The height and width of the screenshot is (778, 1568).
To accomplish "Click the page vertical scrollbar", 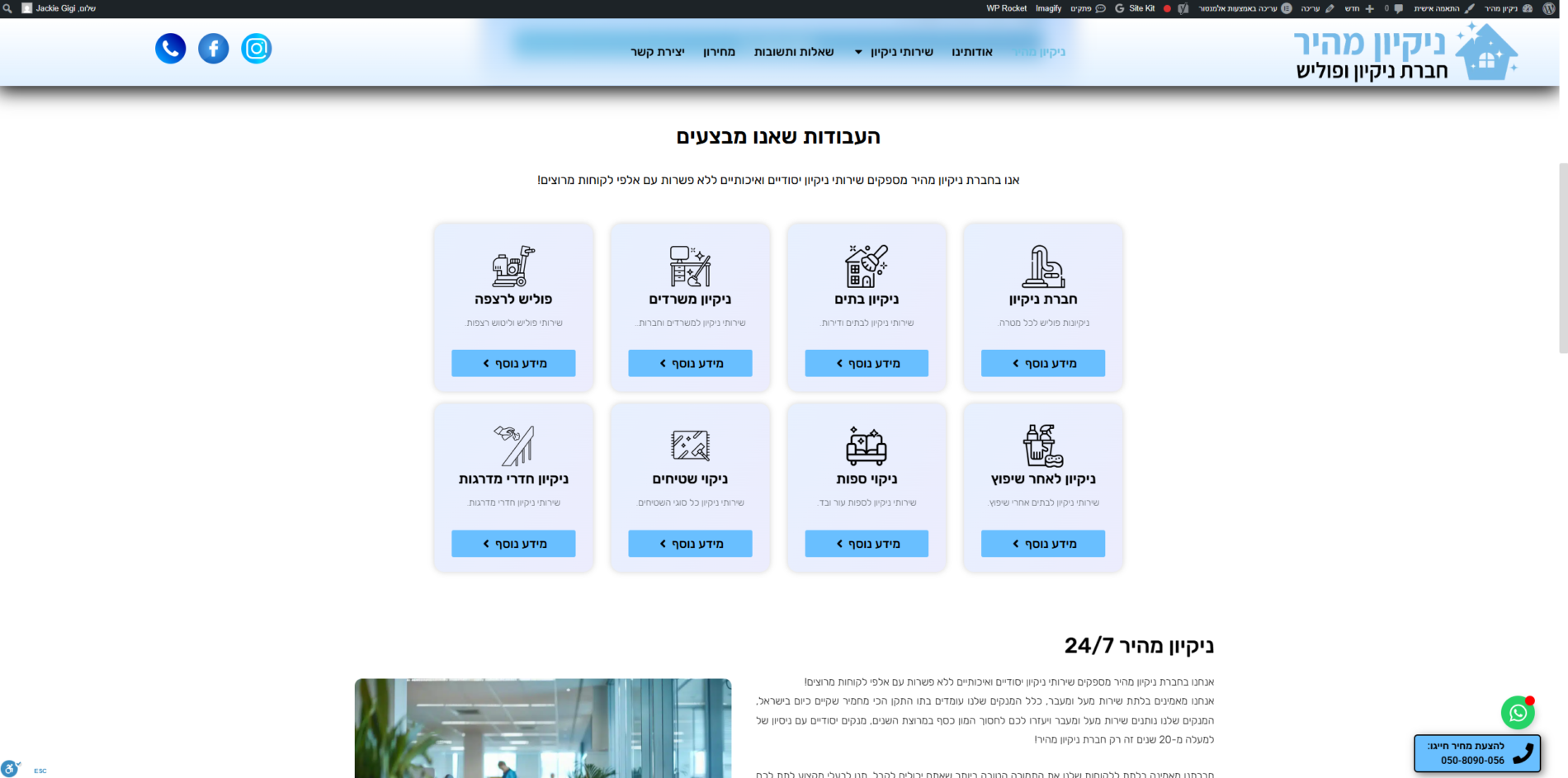I will pyautogui.click(x=1563, y=257).
